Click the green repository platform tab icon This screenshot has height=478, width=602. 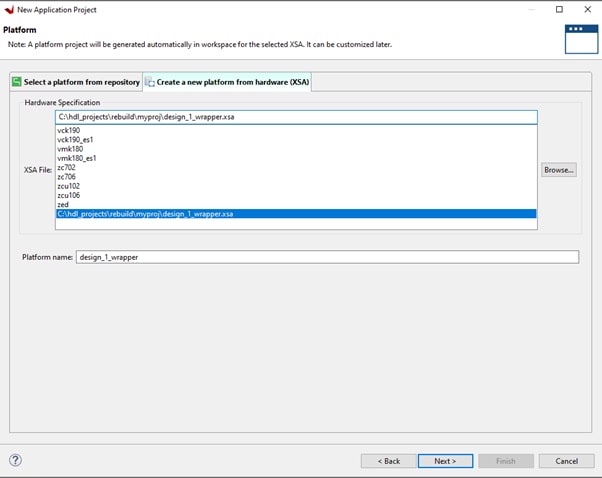(16, 82)
